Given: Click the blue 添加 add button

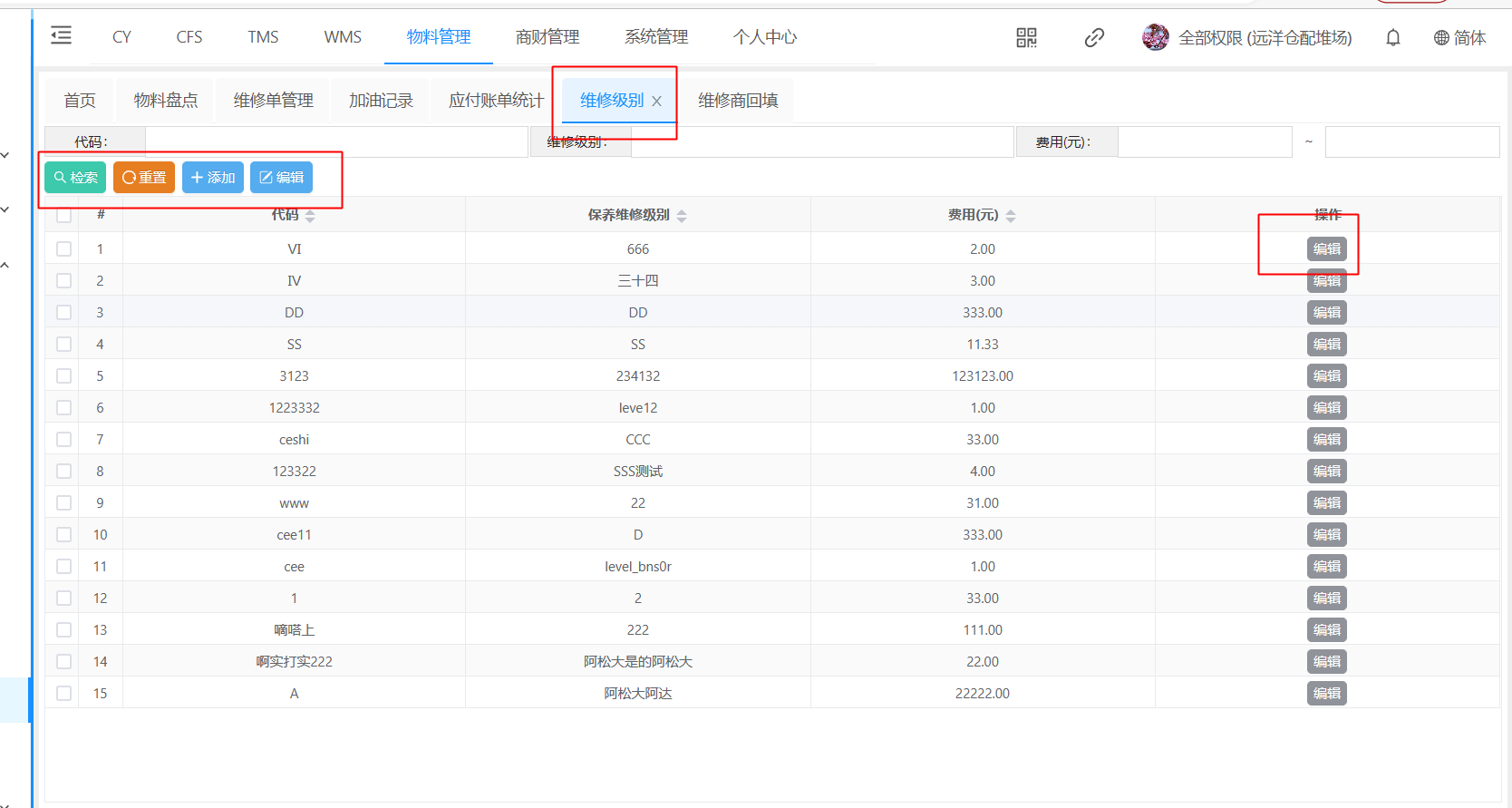Looking at the screenshot, I should (x=213, y=178).
